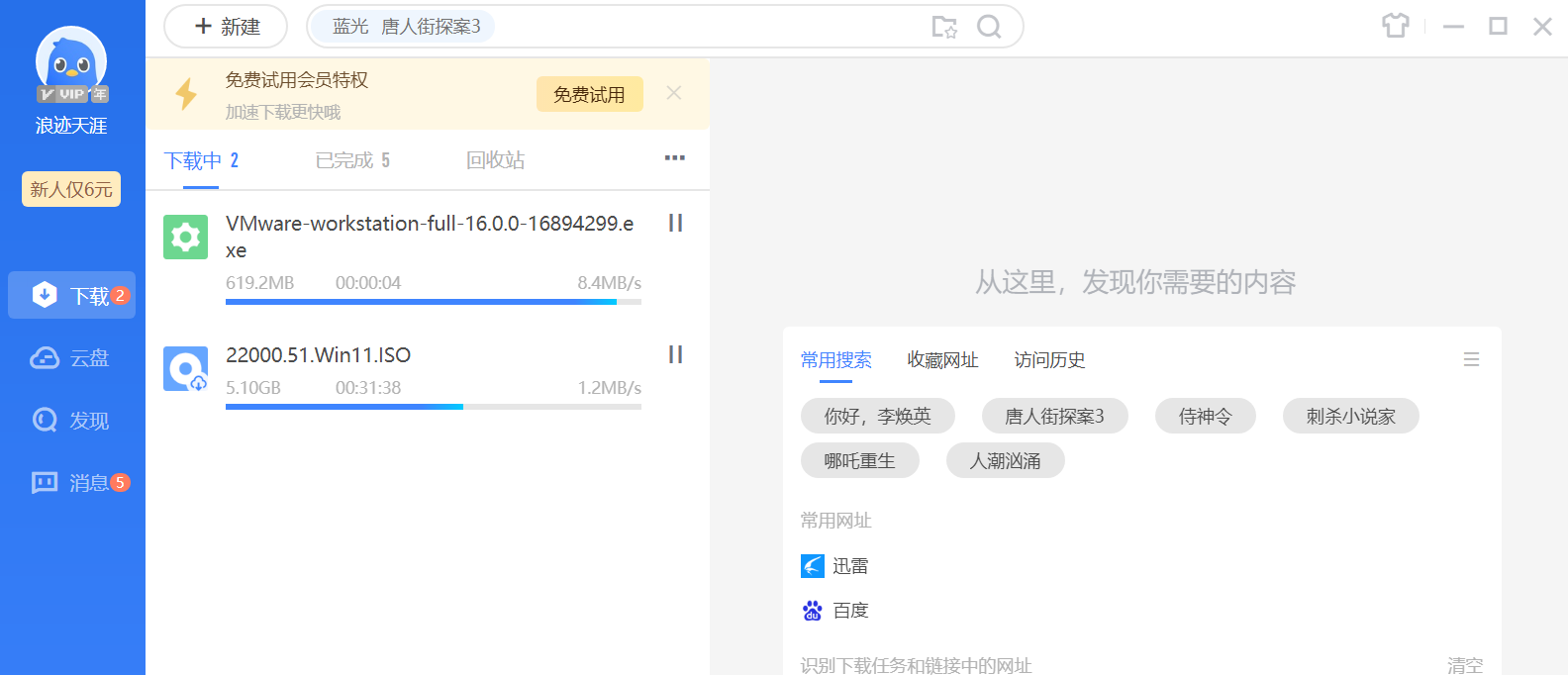Open the favorites folder icon in search bar

pos(944,27)
